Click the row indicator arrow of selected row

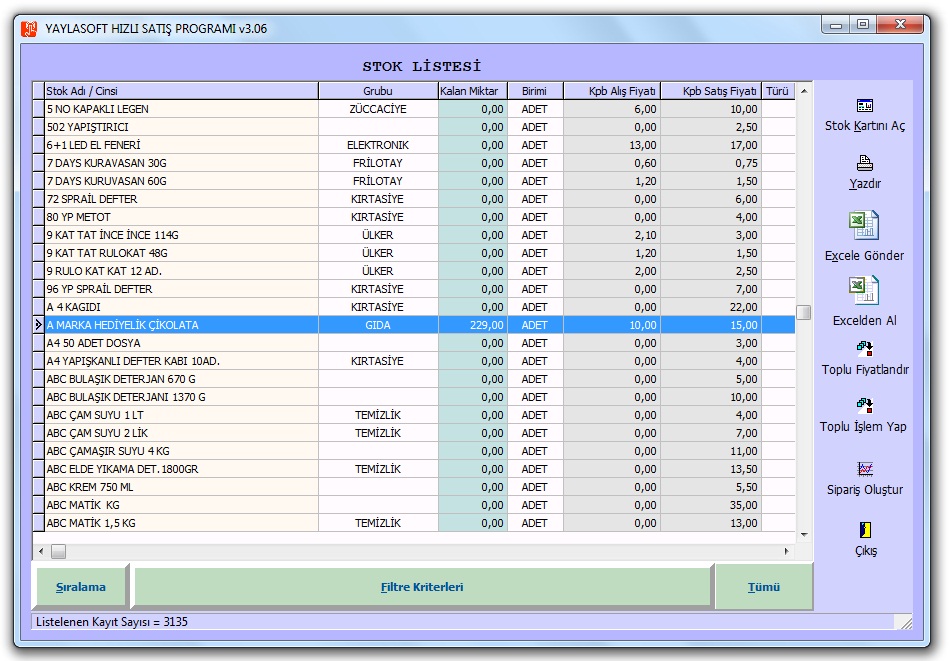[x=39, y=325]
